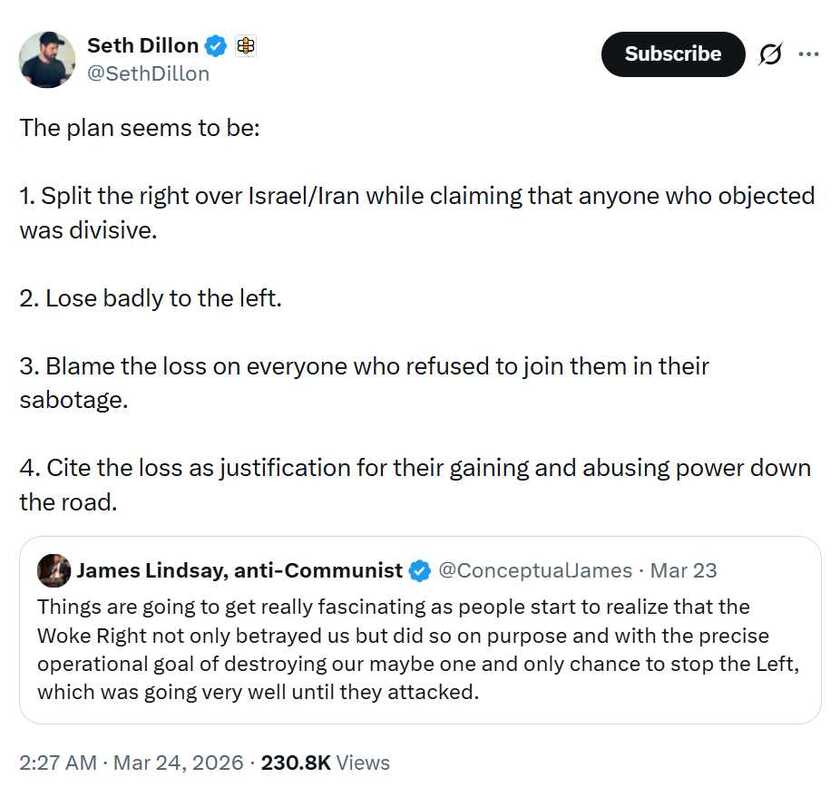
Task: Click the 230.8K Views count
Action: point(326,762)
